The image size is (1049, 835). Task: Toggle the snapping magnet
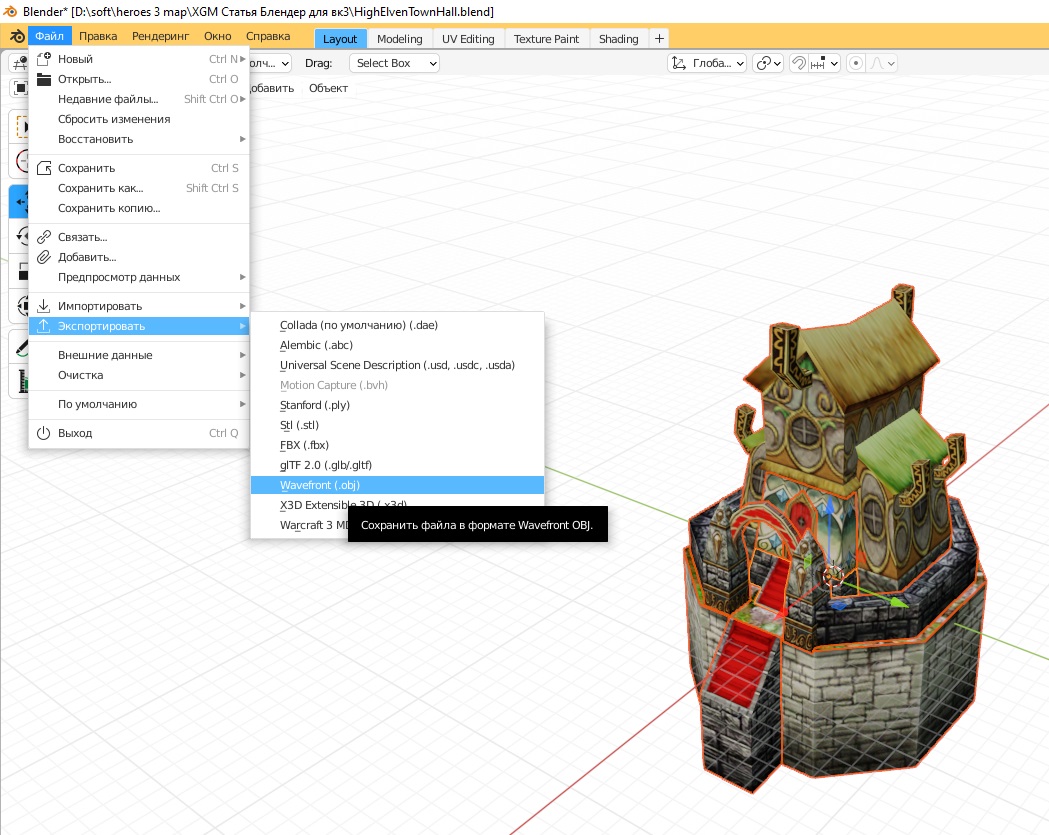tap(799, 63)
